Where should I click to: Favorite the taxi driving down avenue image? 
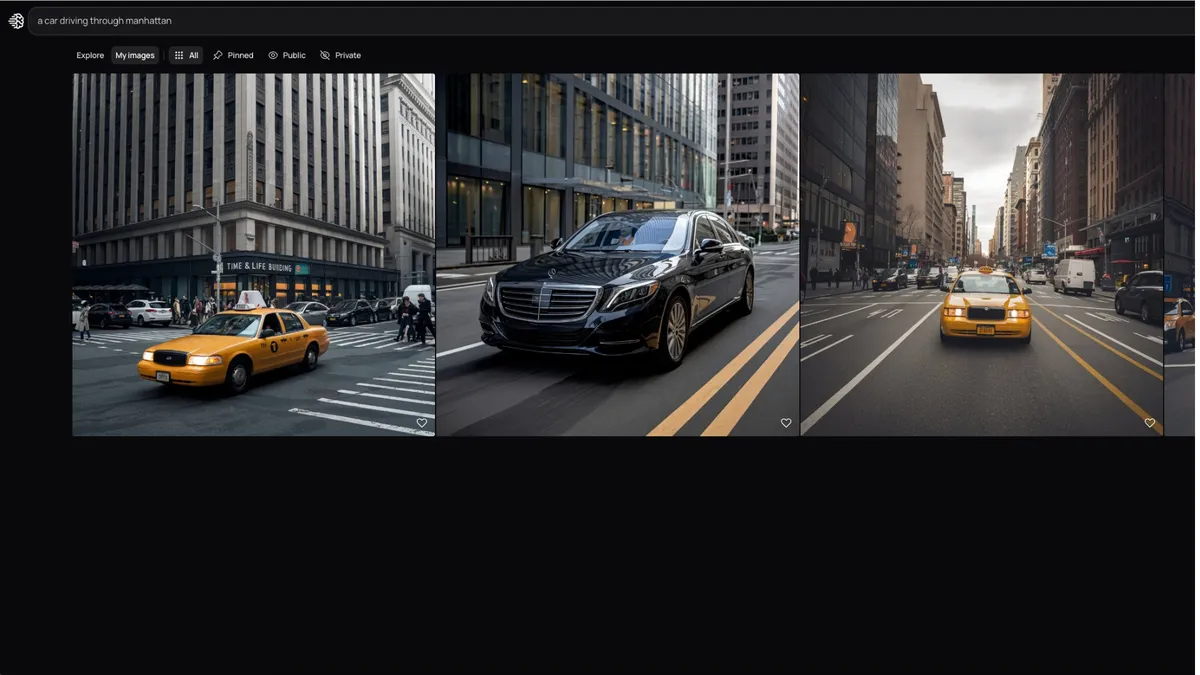click(x=1150, y=423)
